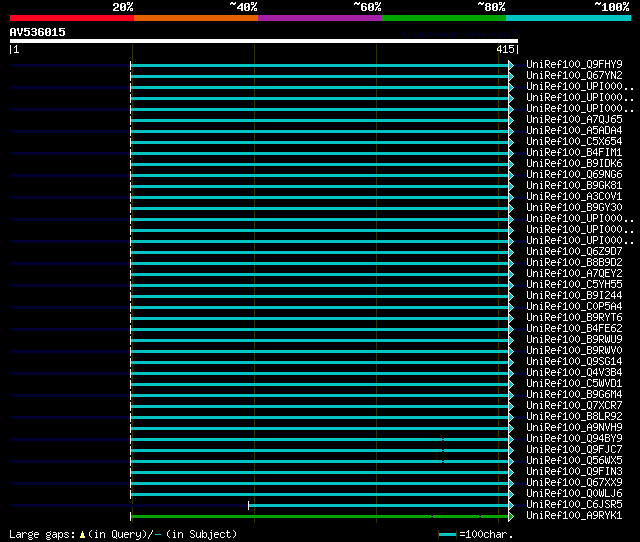Select the UniRef100_B9RYT6 label
Screen dimensions: 640x542
click(574, 318)
